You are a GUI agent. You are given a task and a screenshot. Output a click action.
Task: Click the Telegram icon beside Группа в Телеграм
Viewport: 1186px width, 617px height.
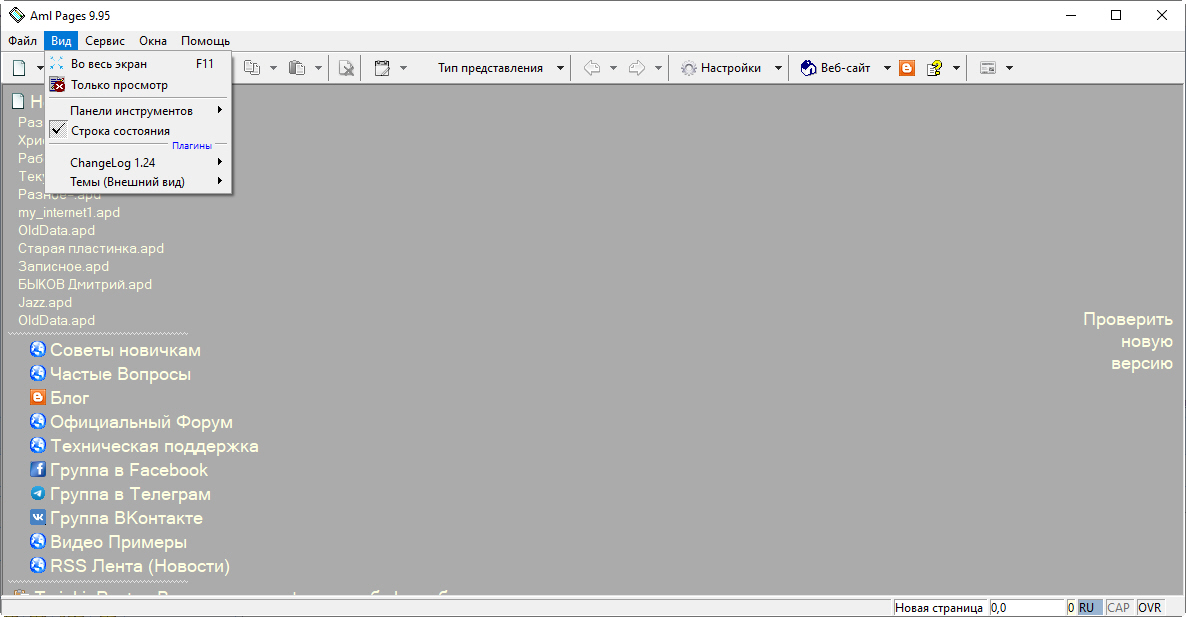tap(38, 493)
